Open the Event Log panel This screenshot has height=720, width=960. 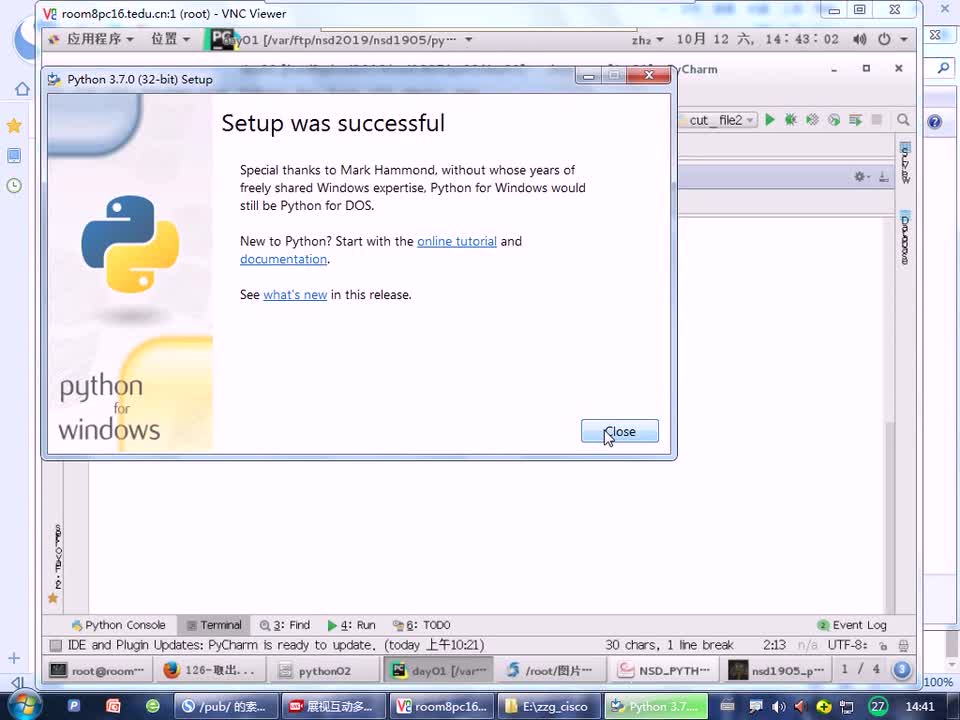point(852,625)
